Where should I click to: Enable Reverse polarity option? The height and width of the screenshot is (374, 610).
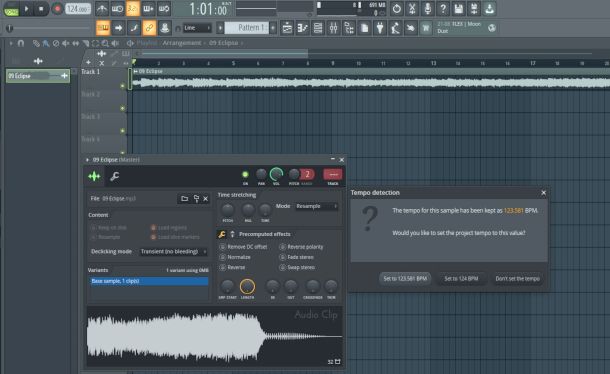pyautogui.click(x=301, y=247)
